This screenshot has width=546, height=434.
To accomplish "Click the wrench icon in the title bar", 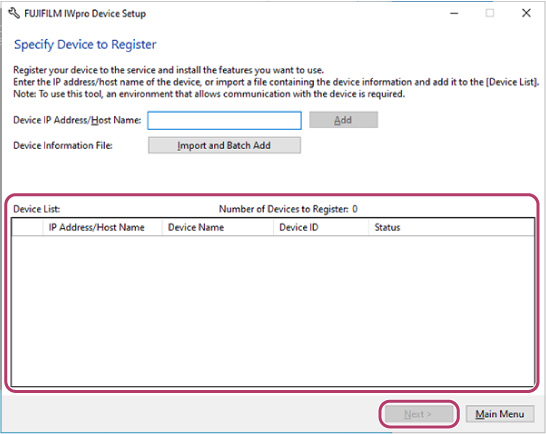I will click(14, 14).
